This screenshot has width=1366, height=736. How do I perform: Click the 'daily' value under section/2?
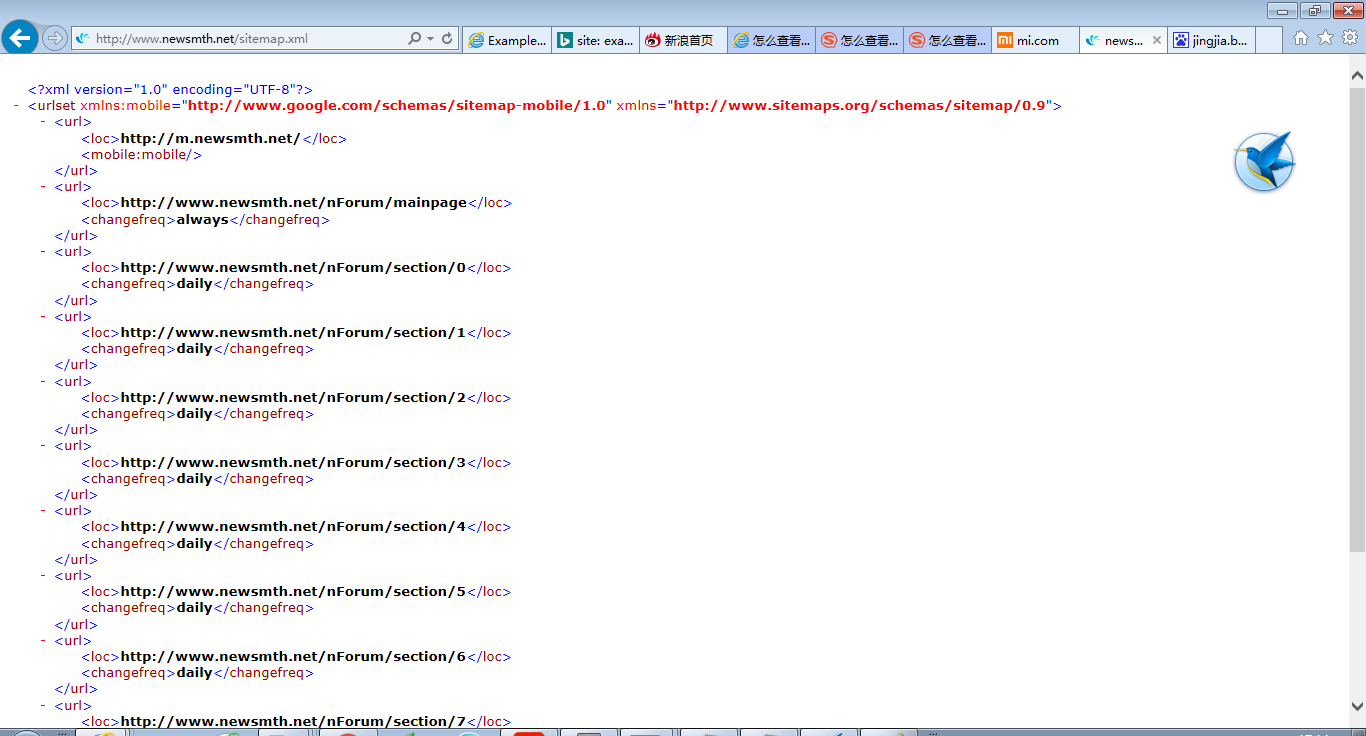[x=195, y=413]
